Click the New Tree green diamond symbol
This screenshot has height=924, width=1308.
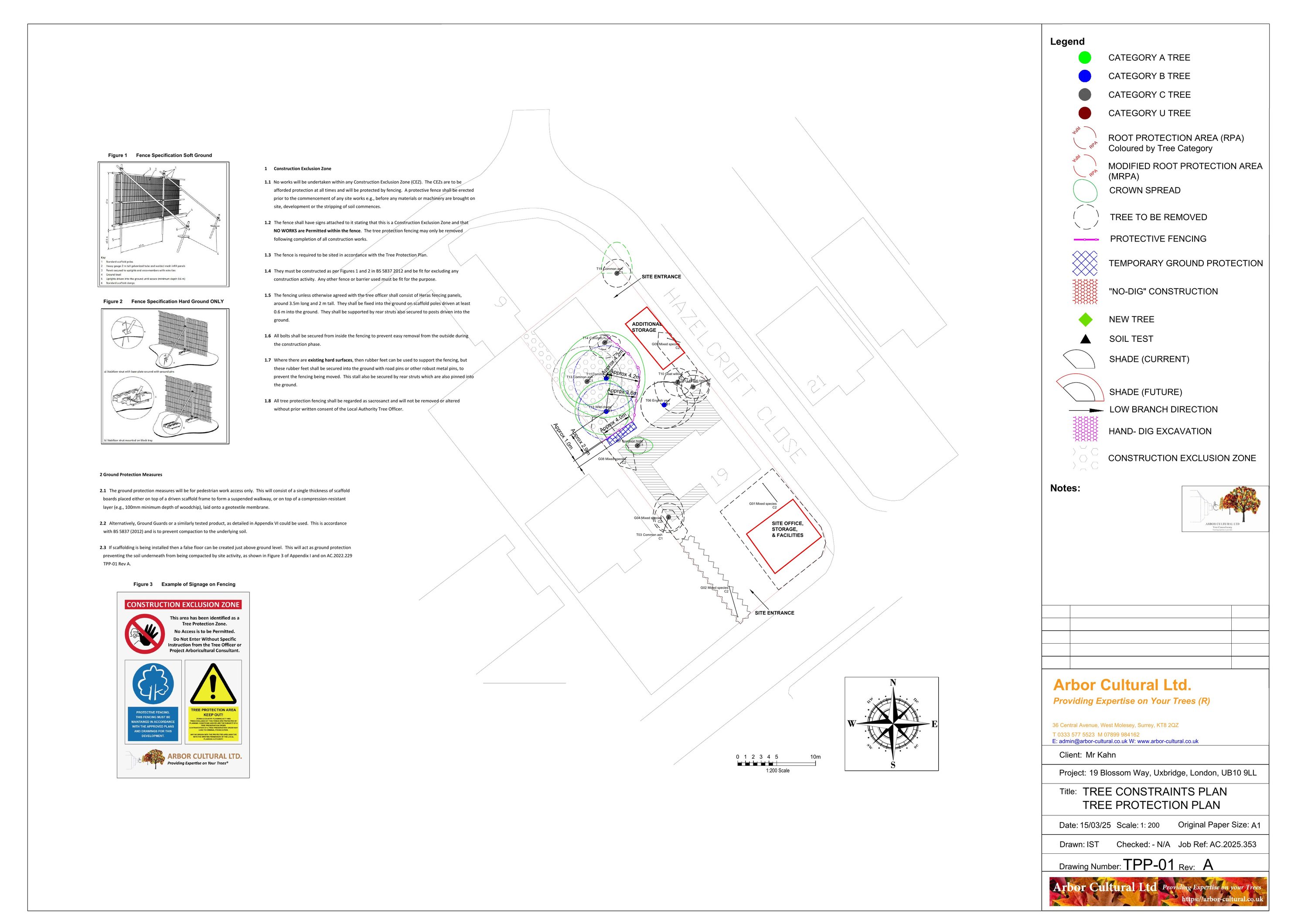(x=1085, y=320)
